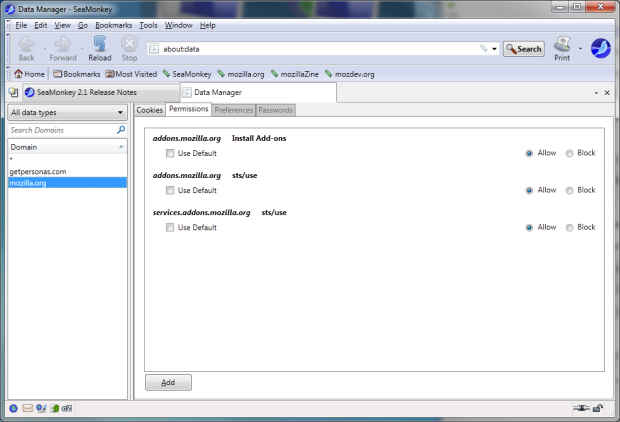Click the SeaMonkey throbber logo
This screenshot has width=620, height=422.
(x=601, y=48)
